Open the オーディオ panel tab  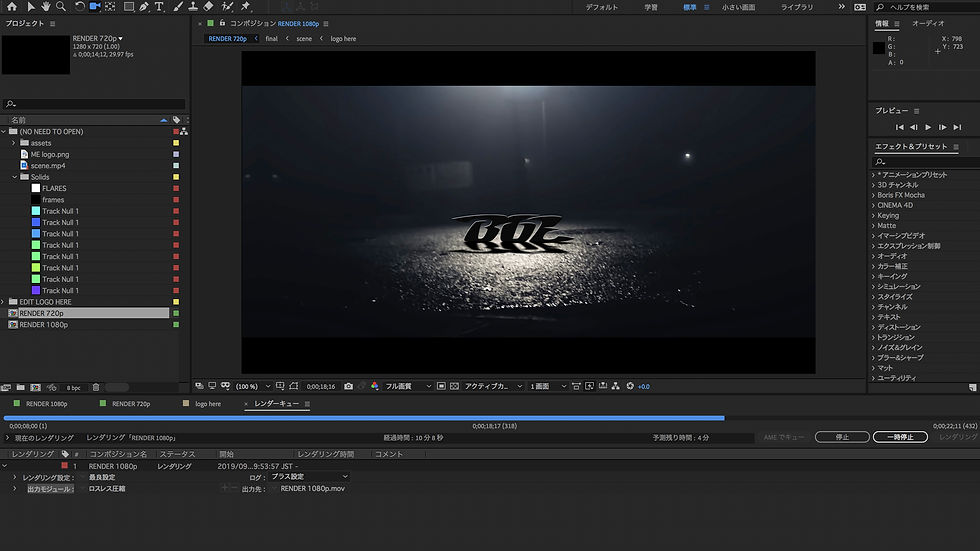tap(928, 23)
